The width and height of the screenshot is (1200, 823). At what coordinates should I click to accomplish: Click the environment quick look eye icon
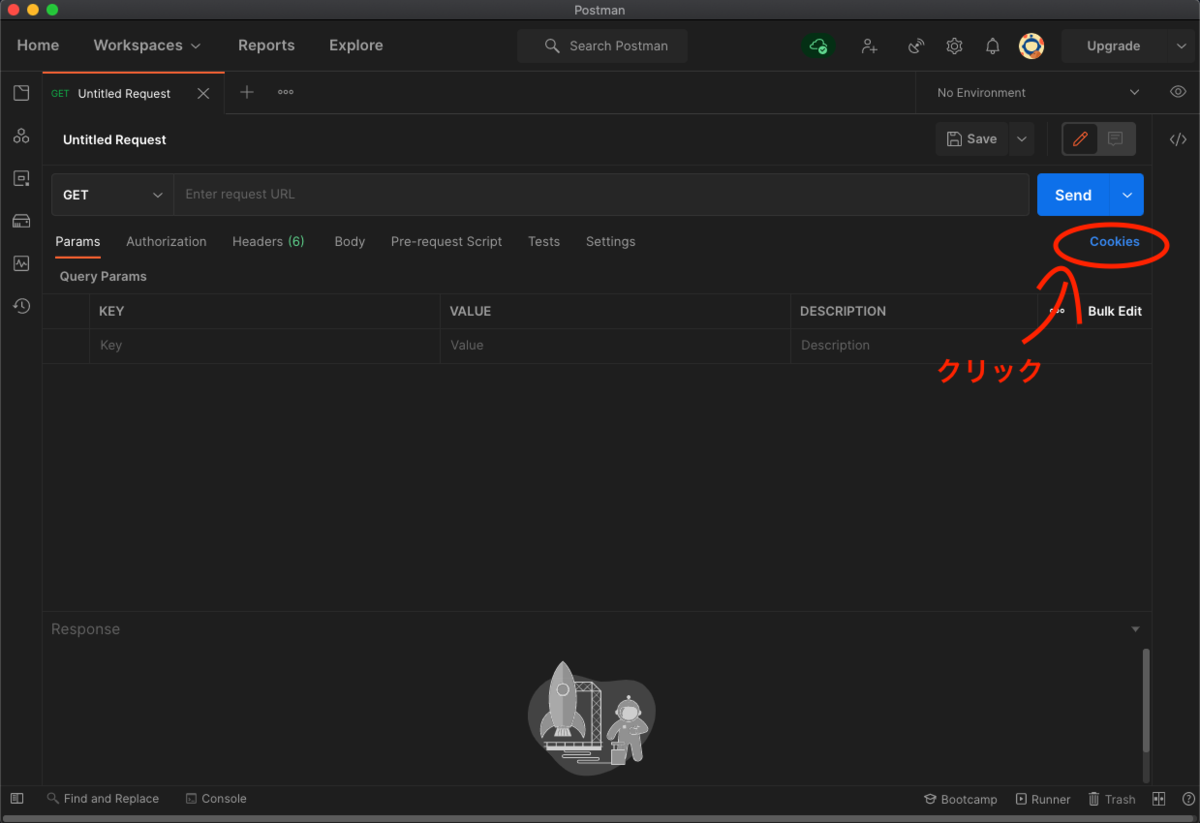tap(1178, 92)
